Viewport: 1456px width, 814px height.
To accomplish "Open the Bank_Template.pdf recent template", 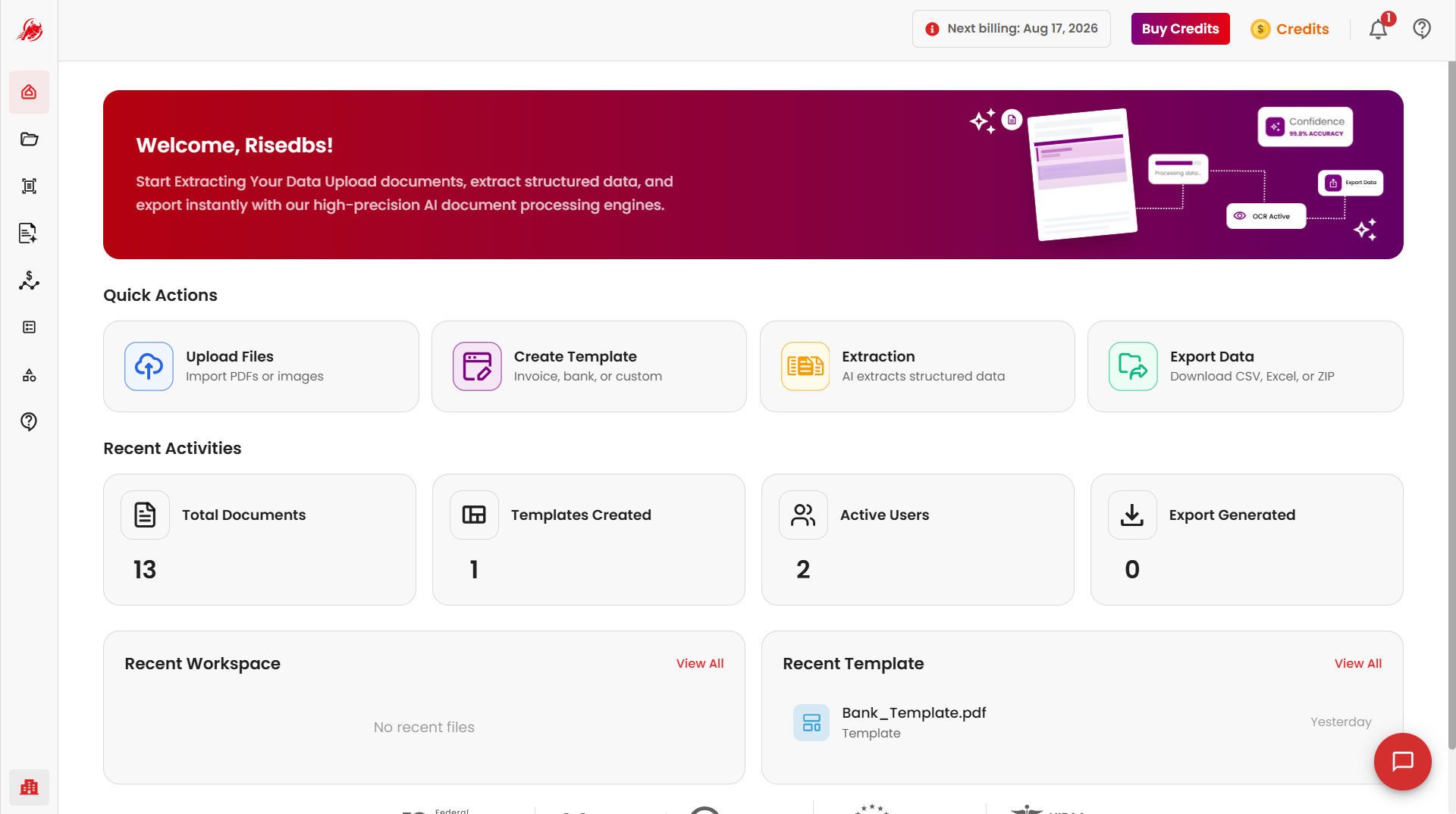I will (1082, 722).
